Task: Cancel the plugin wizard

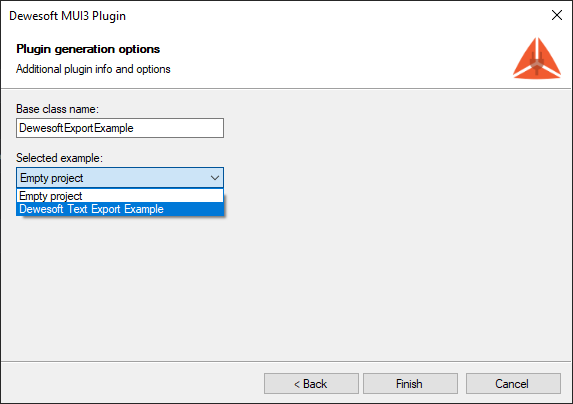Action: coord(513,384)
